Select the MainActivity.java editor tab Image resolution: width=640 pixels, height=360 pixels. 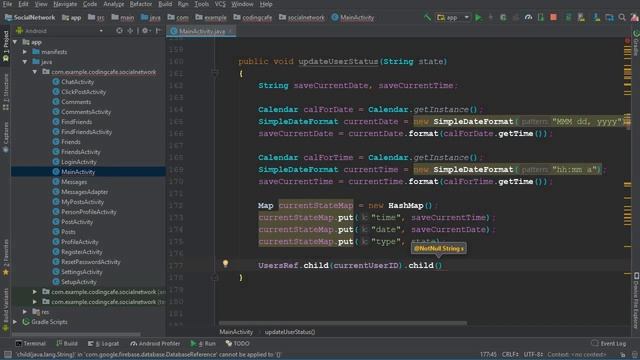pyautogui.click(x=201, y=31)
